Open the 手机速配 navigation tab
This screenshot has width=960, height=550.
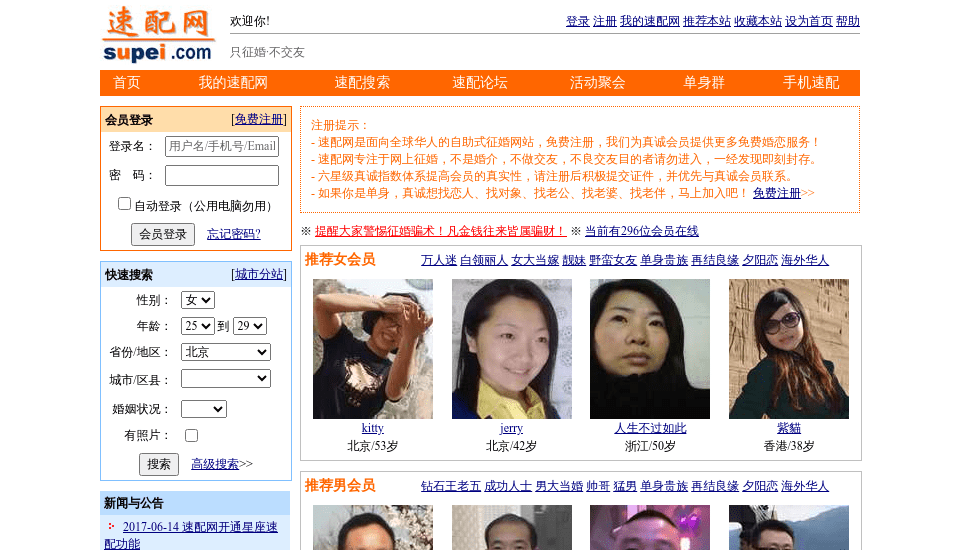pos(811,83)
